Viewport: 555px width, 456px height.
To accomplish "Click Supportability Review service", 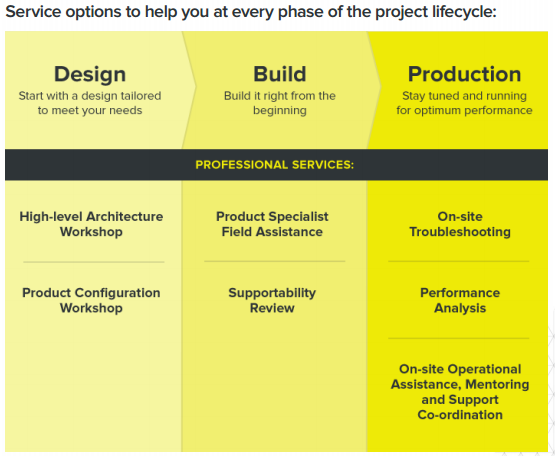I will tap(272, 300).
